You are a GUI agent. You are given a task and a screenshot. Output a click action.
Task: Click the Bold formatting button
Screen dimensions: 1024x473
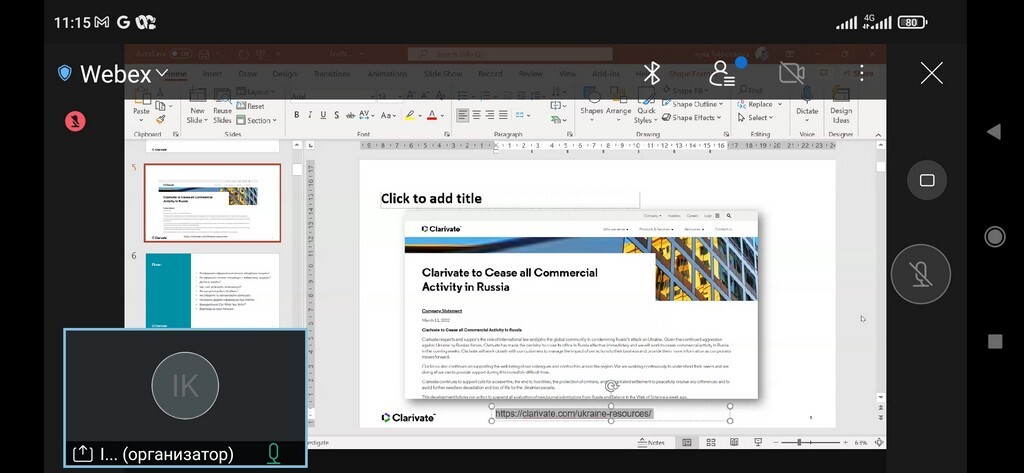pos(296,115)
